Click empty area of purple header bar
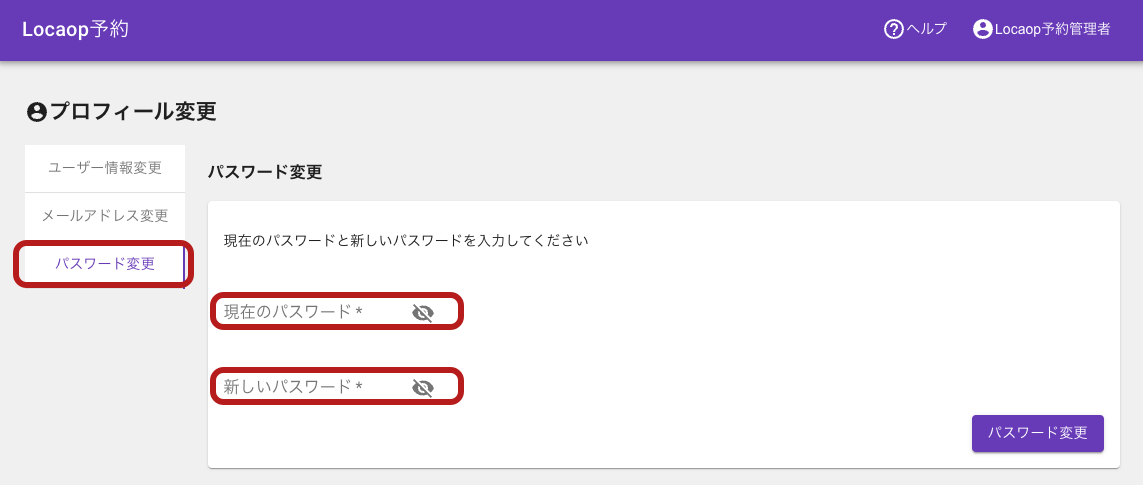The image size is (1143, 485). 510,29
